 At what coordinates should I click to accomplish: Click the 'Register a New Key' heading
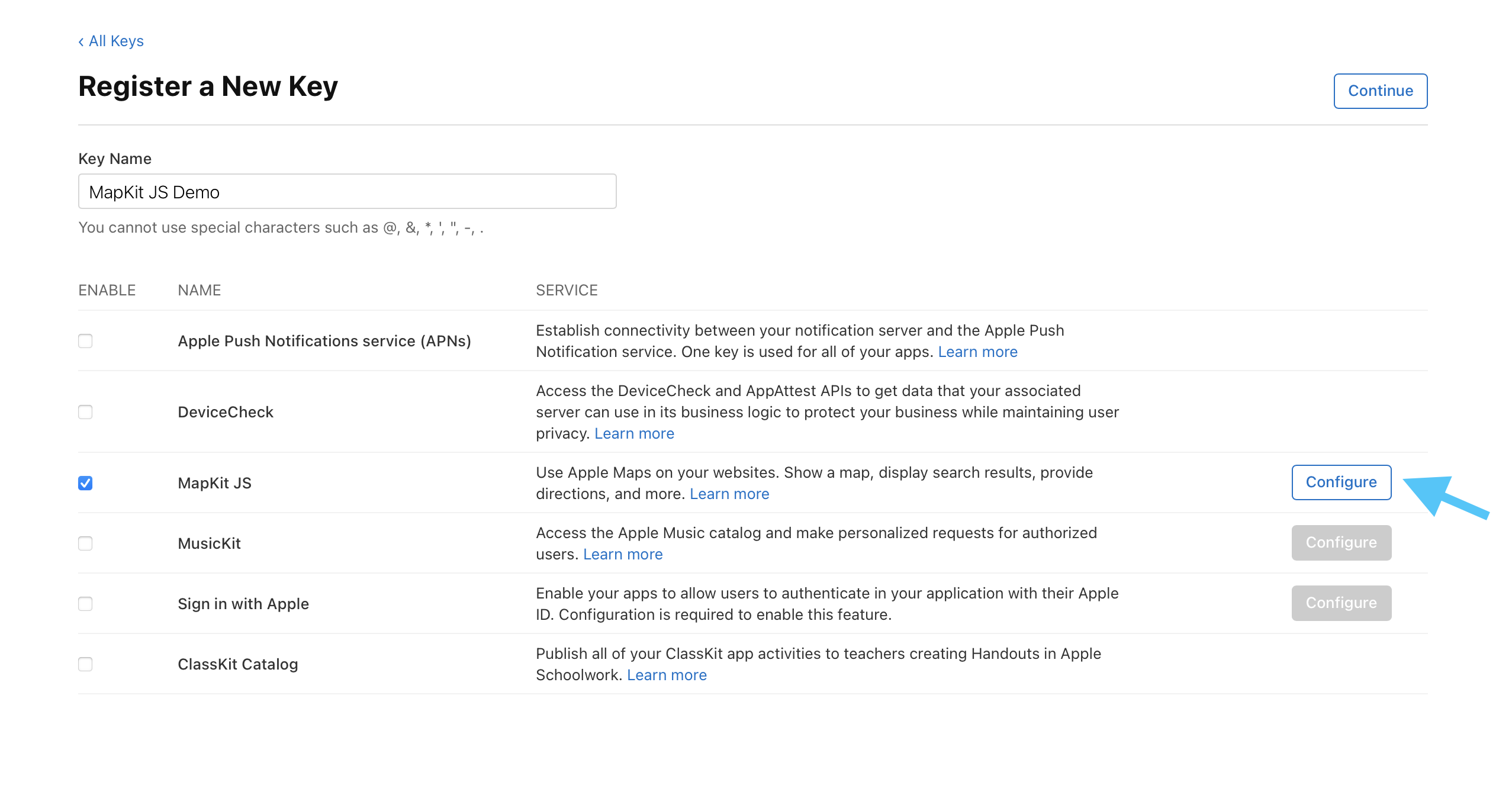[x=208, y=86]
